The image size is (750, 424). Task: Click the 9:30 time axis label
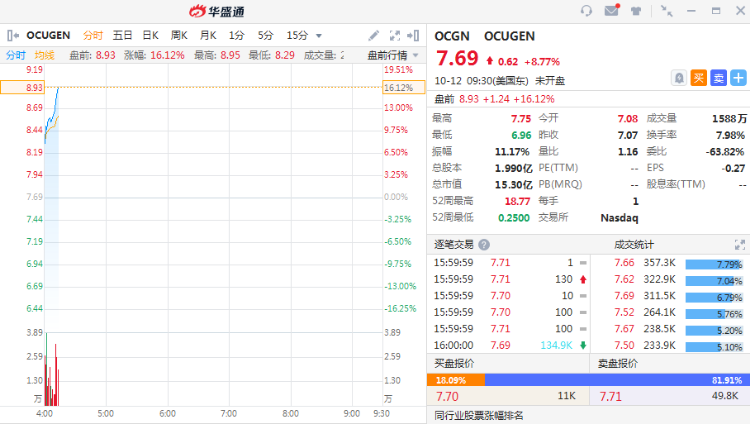click(381, 413)
